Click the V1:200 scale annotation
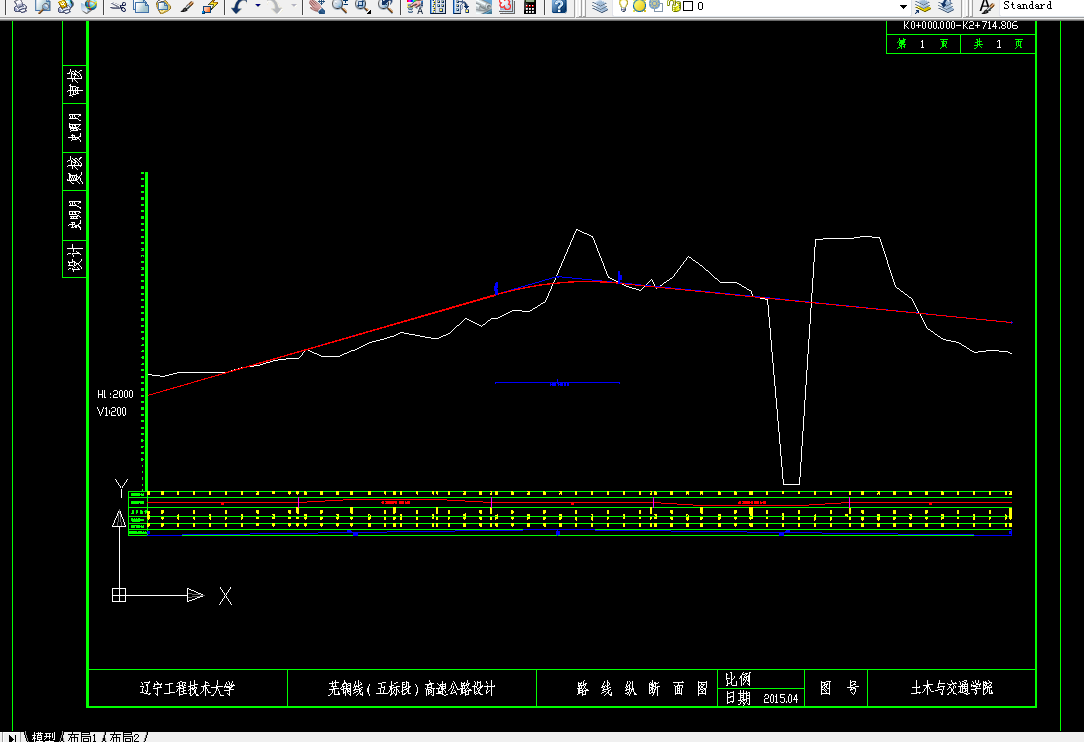The image size is (1084, 742). point(112,411)
